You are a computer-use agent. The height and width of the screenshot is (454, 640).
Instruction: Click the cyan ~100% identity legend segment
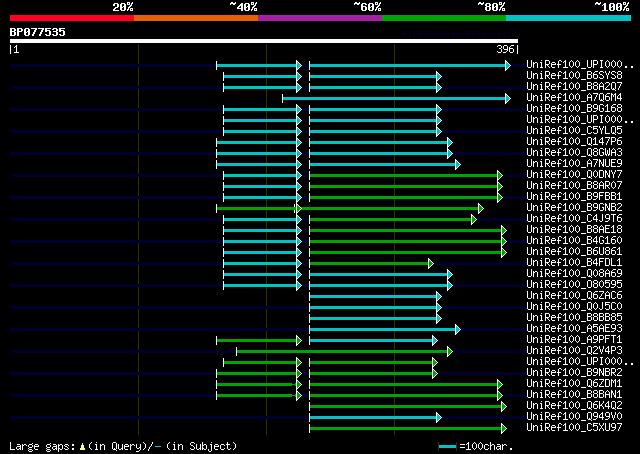(x=568, y=18)
